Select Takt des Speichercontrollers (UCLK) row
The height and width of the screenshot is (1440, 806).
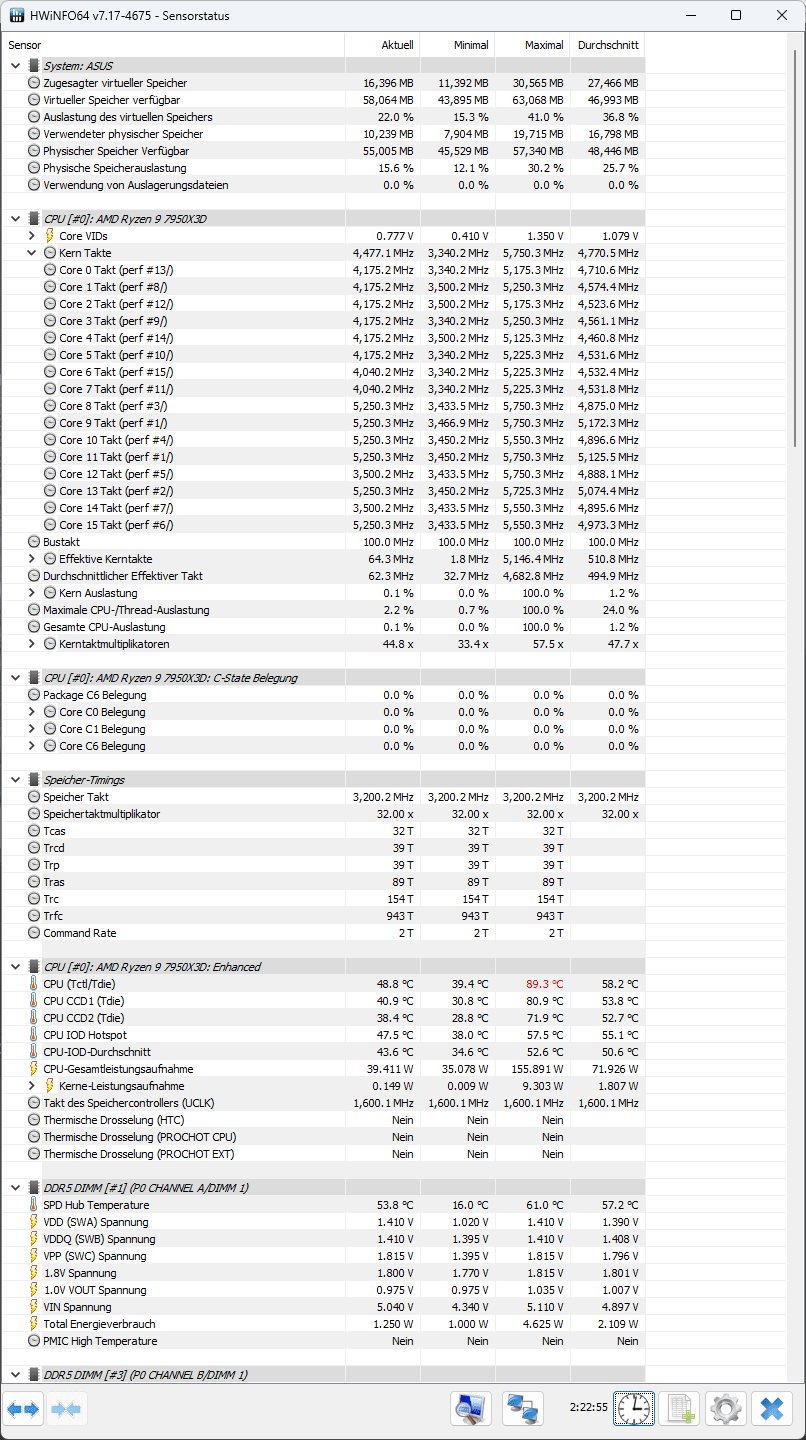click(324, 1103)
